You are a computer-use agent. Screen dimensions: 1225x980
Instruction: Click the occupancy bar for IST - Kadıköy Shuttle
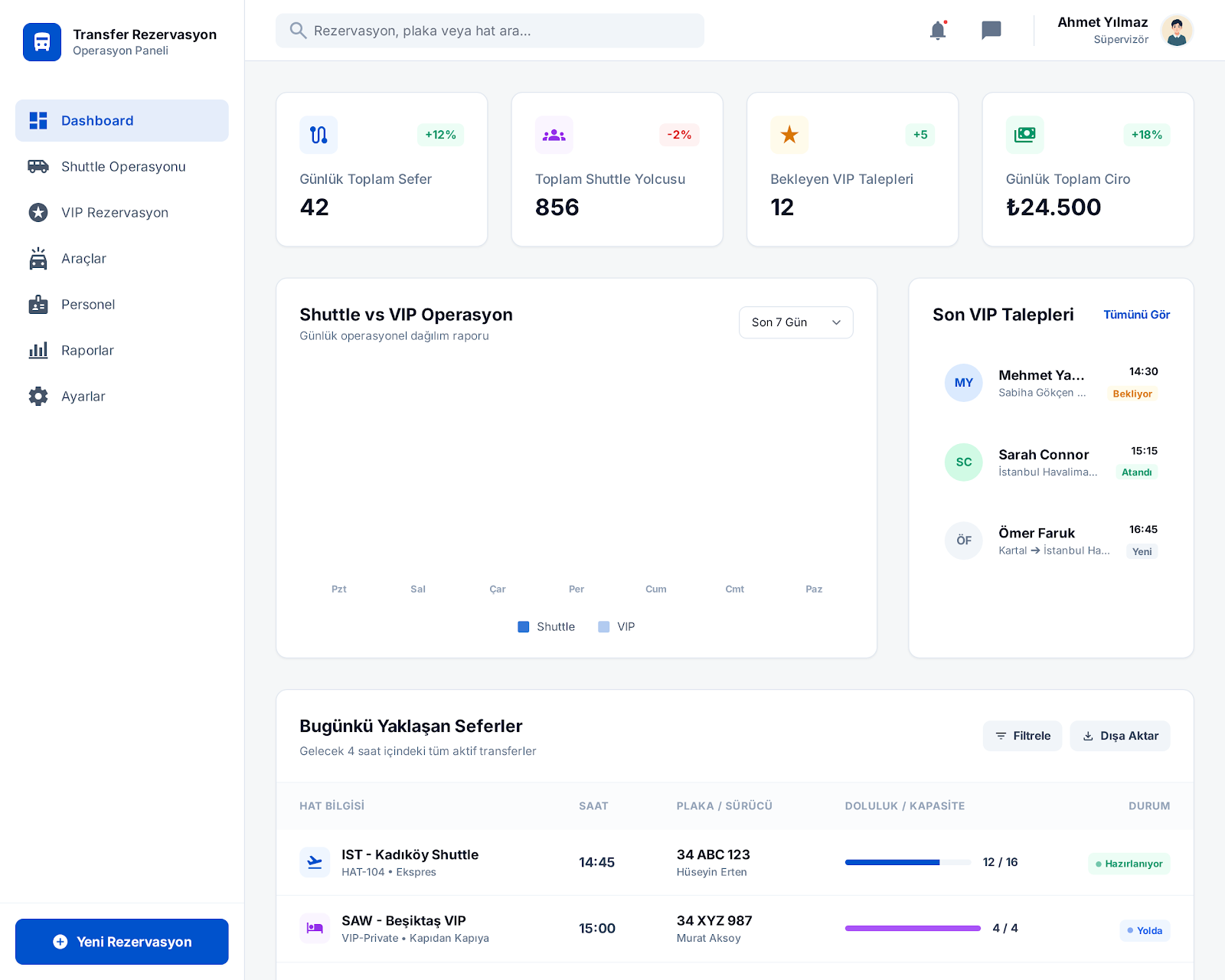click(x=907, y=862)
